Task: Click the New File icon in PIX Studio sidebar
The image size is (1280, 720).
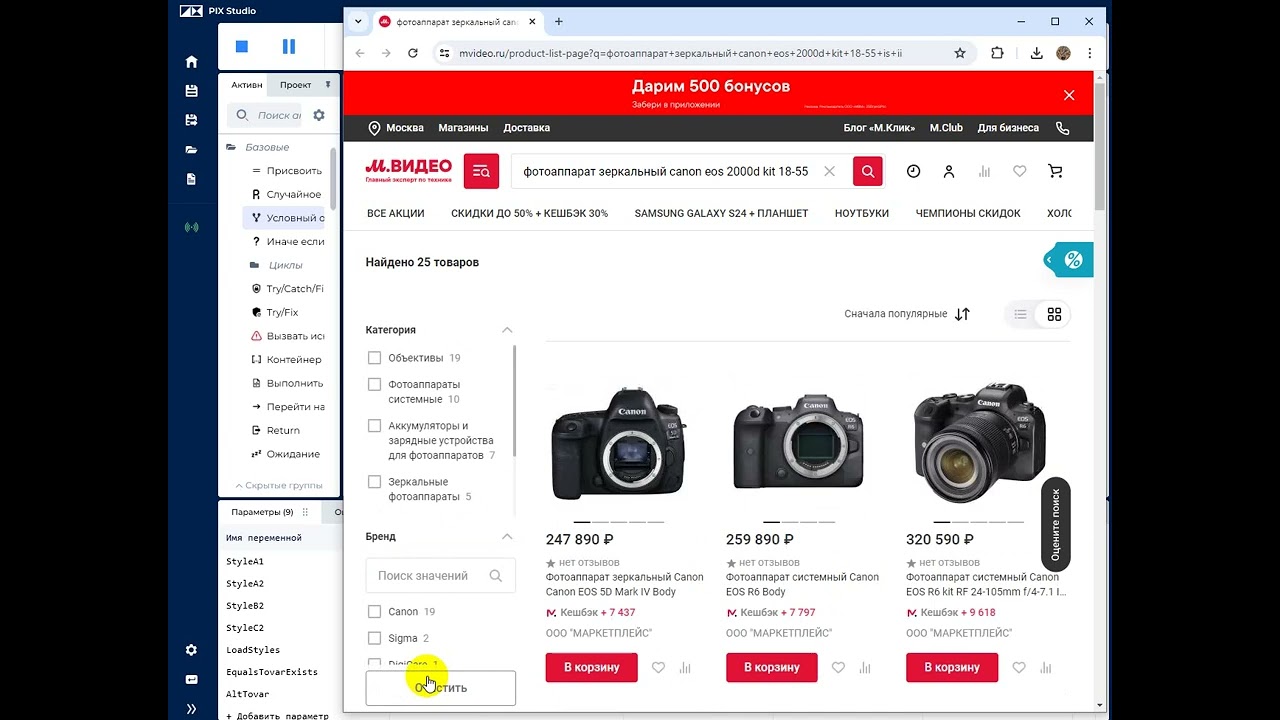Action: pyautogui.click(x=191, y=179)
